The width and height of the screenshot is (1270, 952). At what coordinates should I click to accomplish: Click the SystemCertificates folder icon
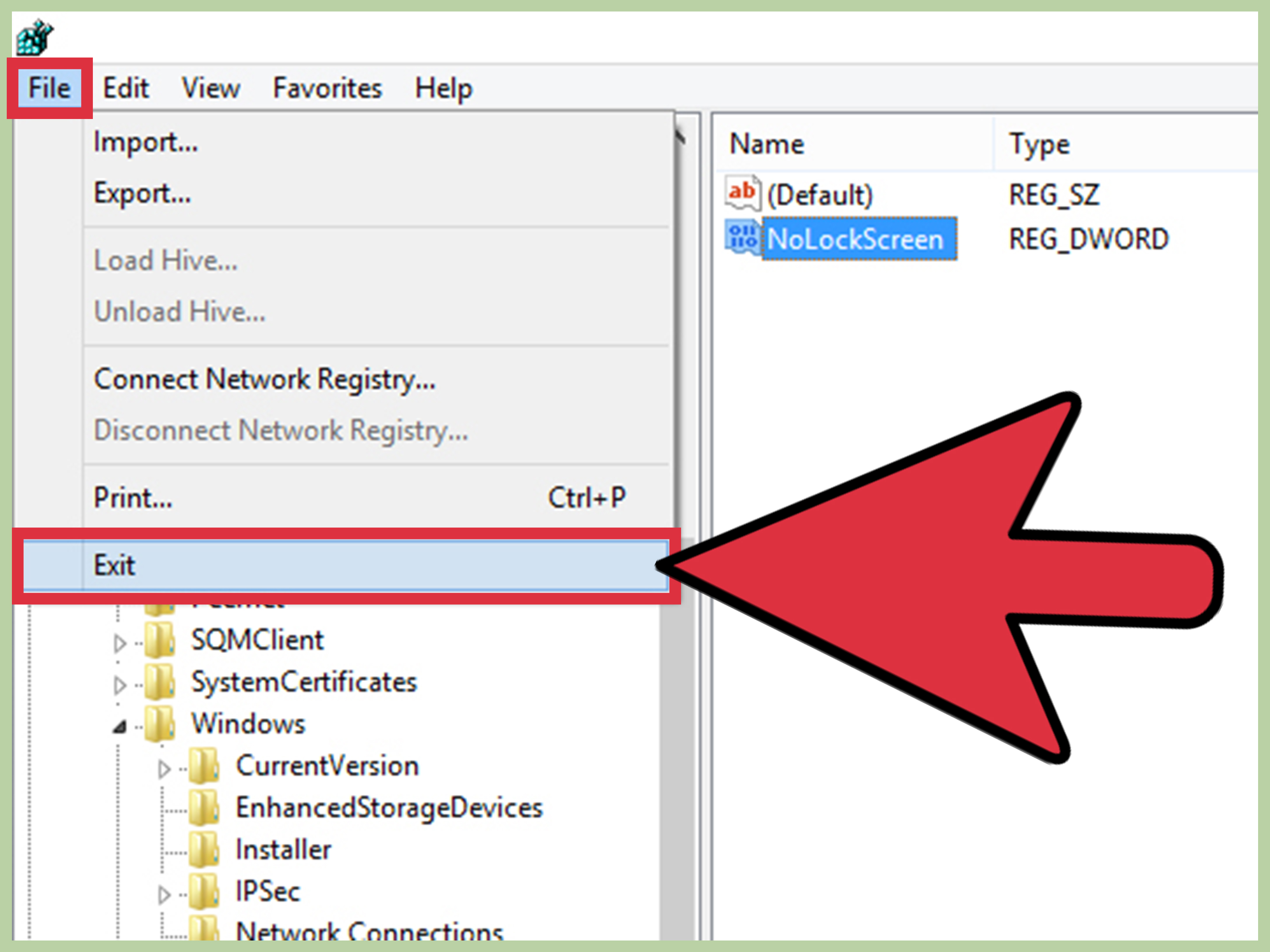point(159,682)
